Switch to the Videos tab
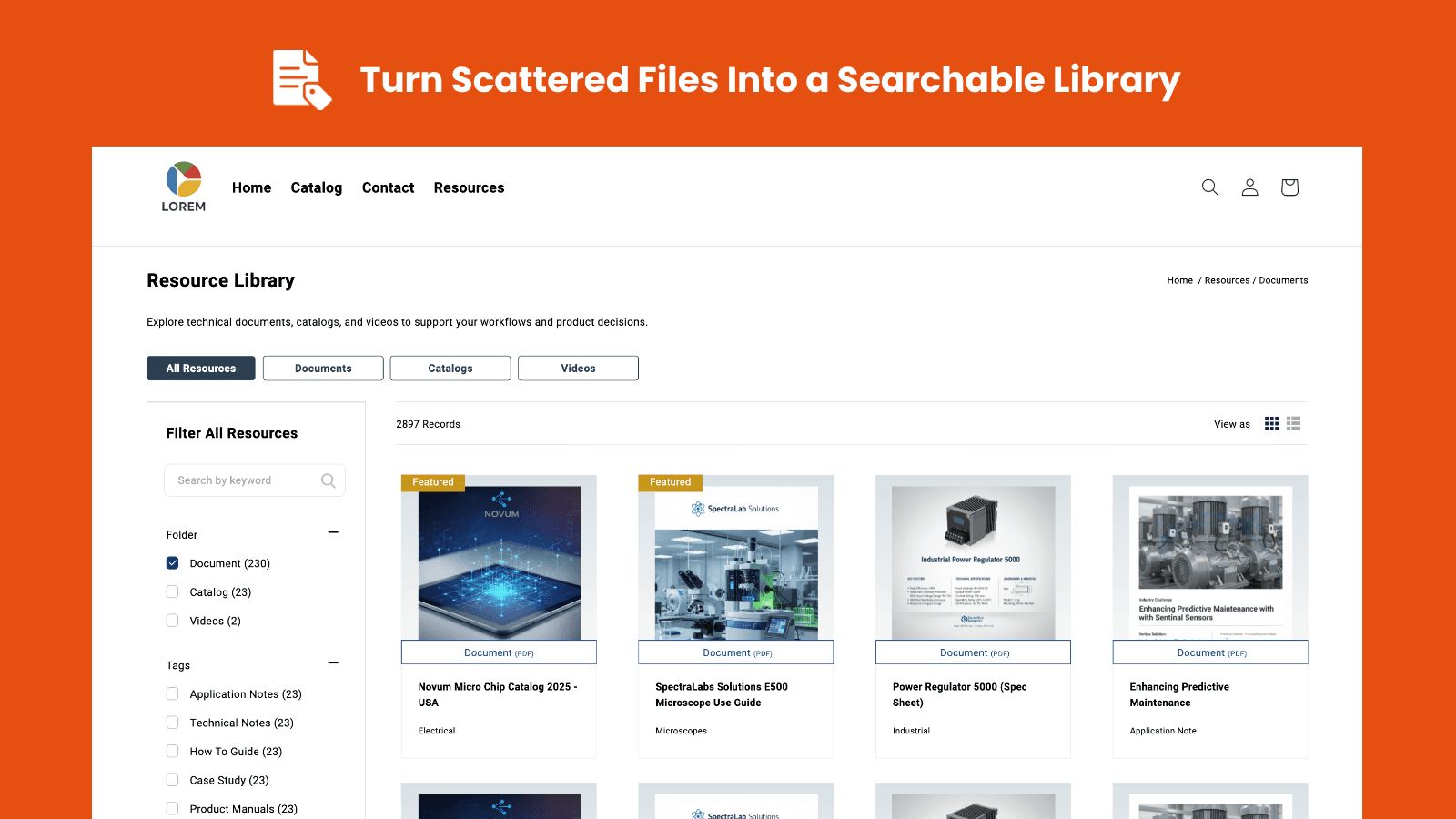 click(578, 368)
